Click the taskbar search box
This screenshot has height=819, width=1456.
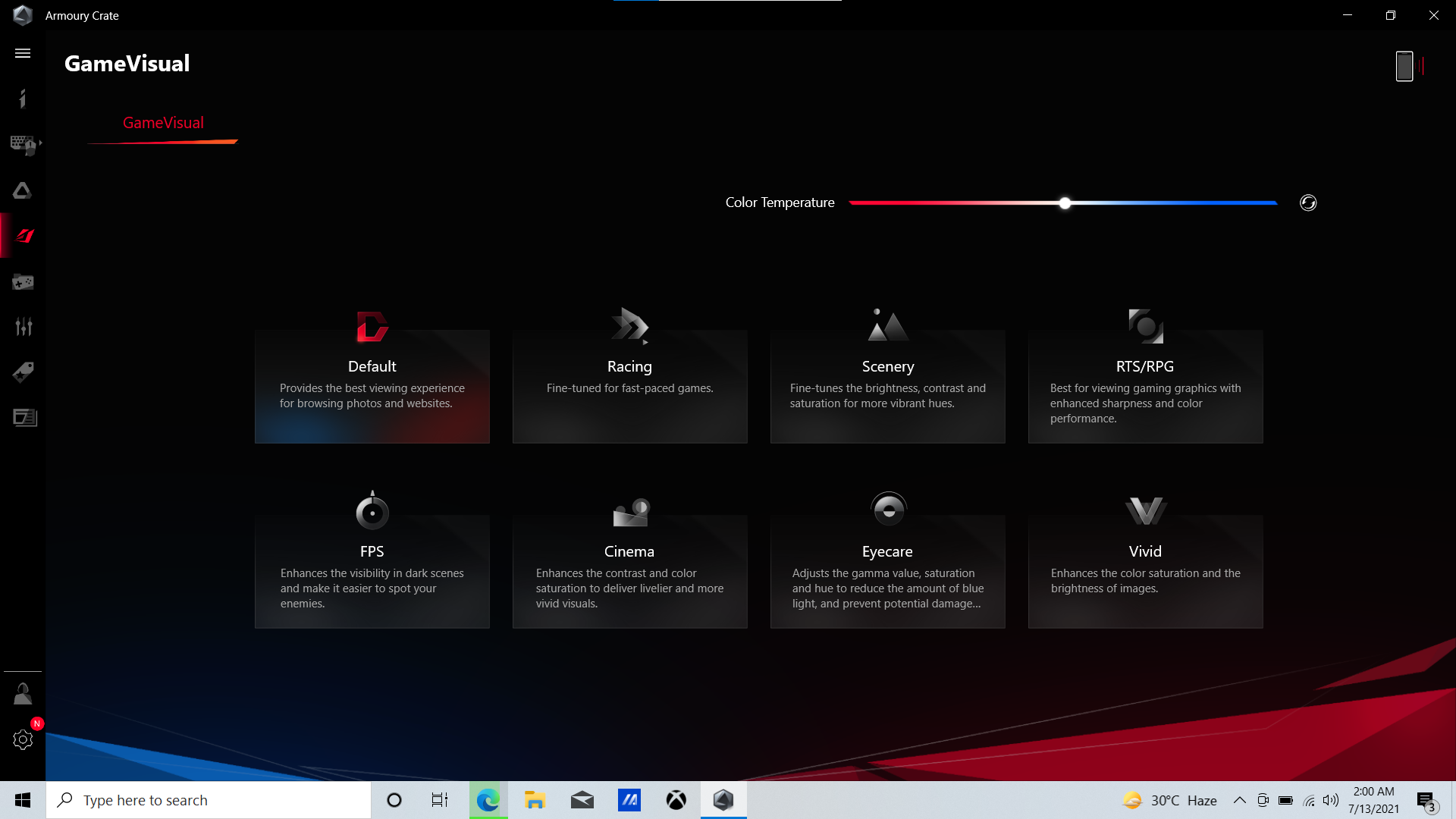point(209,800)
